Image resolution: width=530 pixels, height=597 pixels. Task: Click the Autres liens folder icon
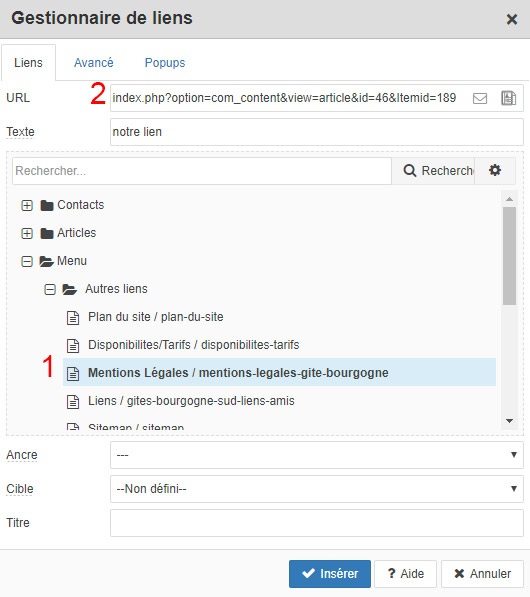point(70,289)
